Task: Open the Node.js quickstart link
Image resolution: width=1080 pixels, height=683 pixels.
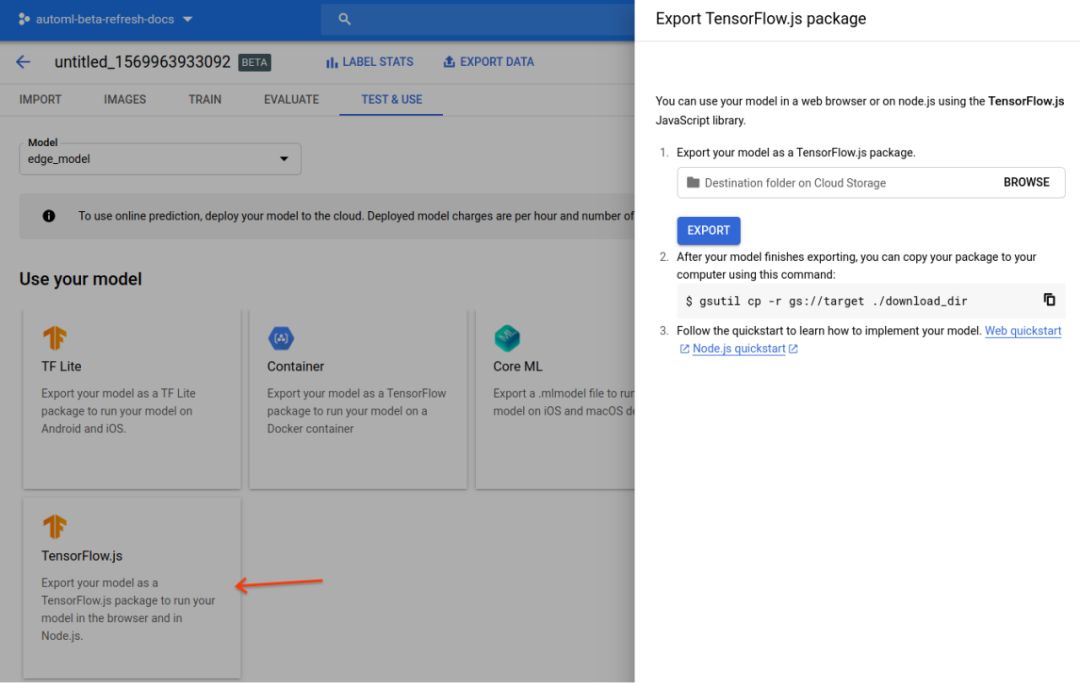Action: click(x=738, y=348)
